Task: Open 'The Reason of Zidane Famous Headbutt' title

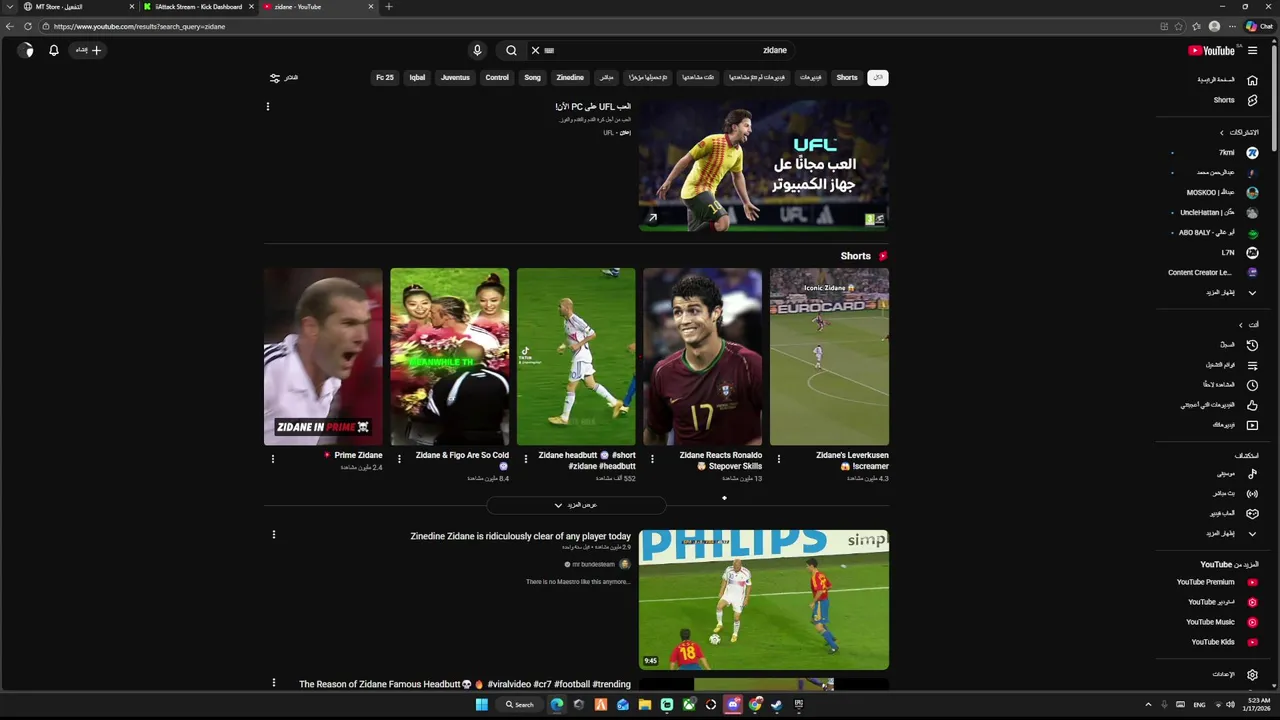Action: (x=465, y=684)
